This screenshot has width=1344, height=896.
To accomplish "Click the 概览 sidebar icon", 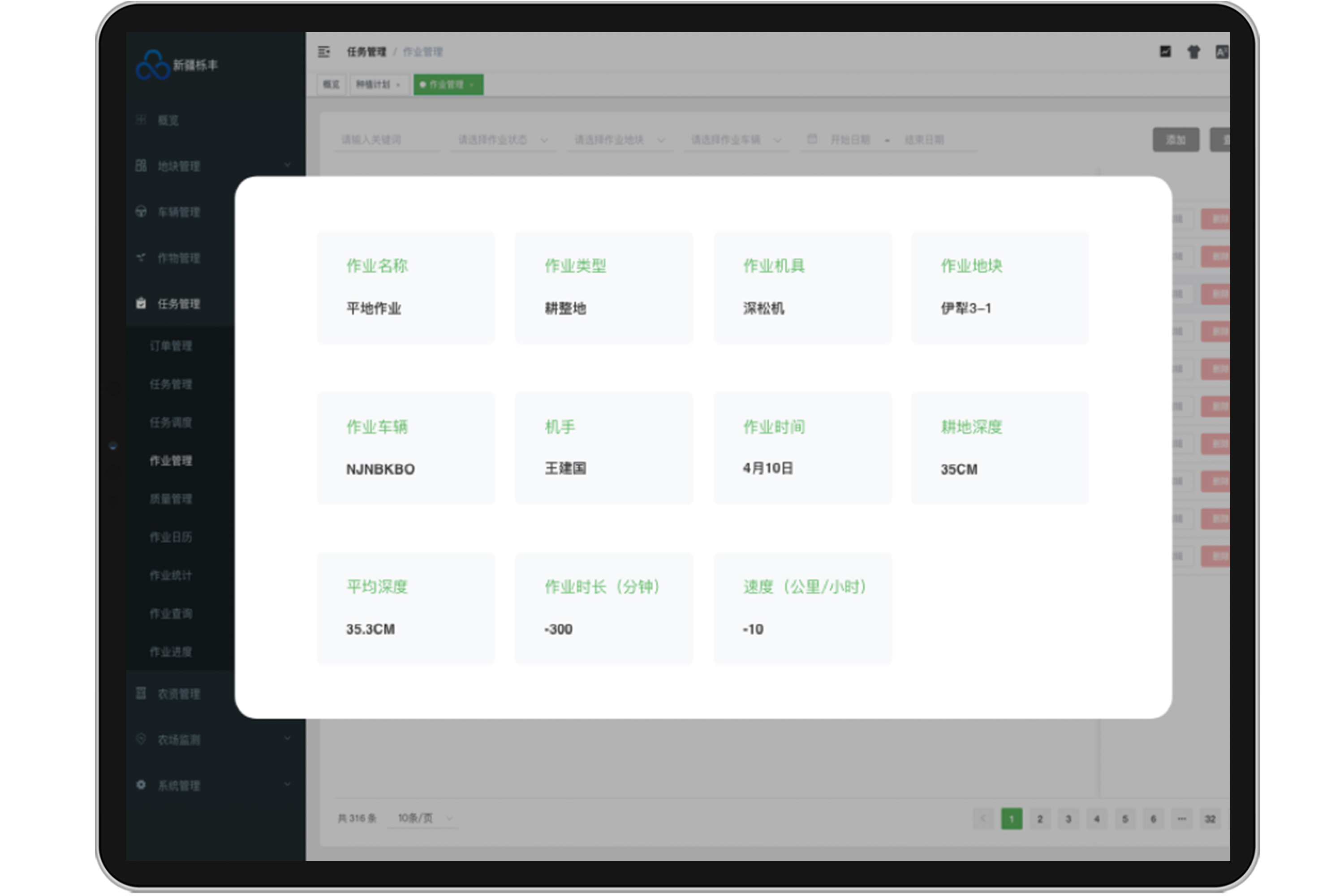I will pos(141,120).
